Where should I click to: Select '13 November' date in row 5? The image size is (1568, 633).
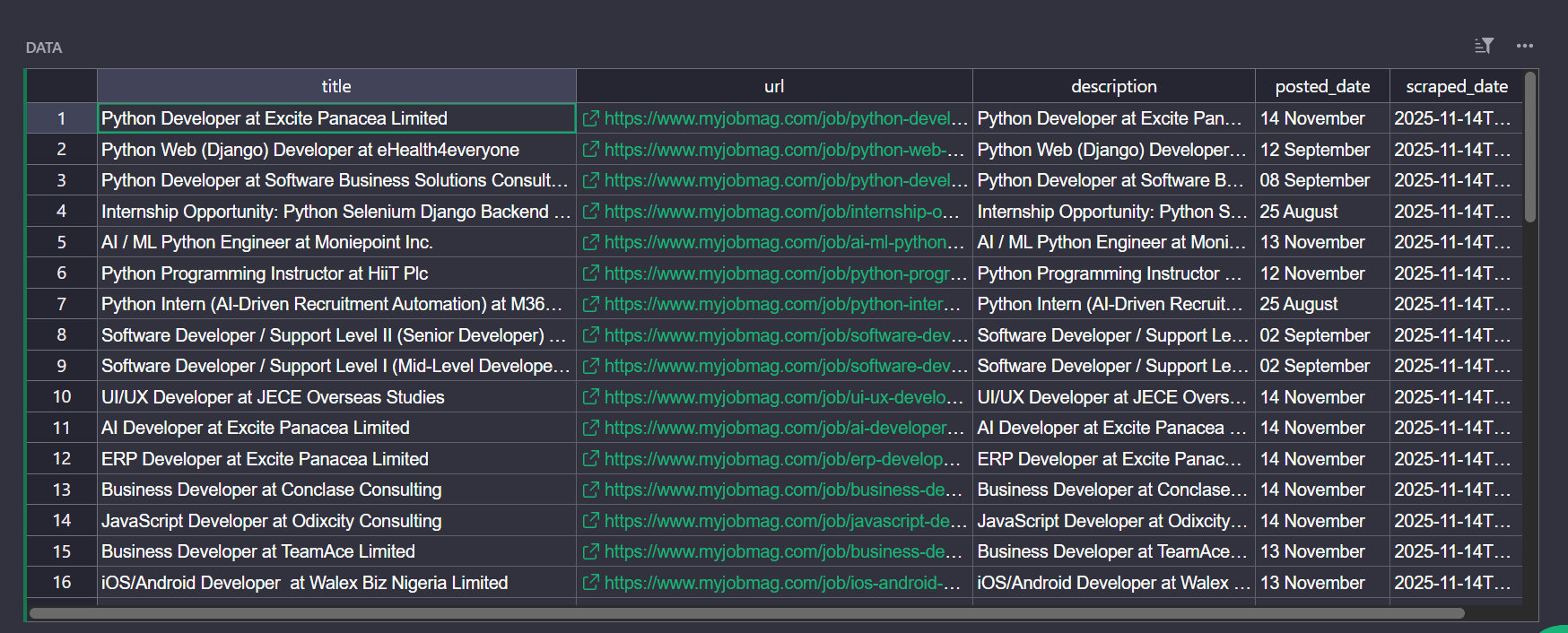click(x=1322, y=242)
